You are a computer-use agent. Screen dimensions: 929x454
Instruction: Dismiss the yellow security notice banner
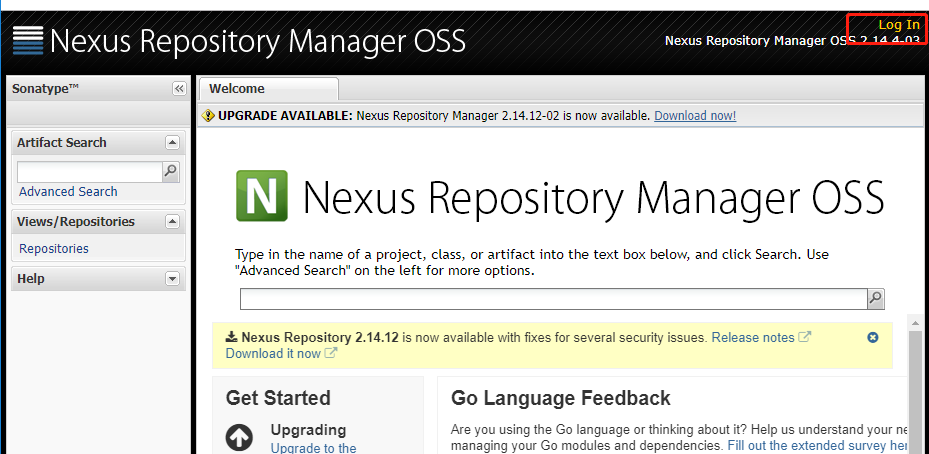(873, 337)
